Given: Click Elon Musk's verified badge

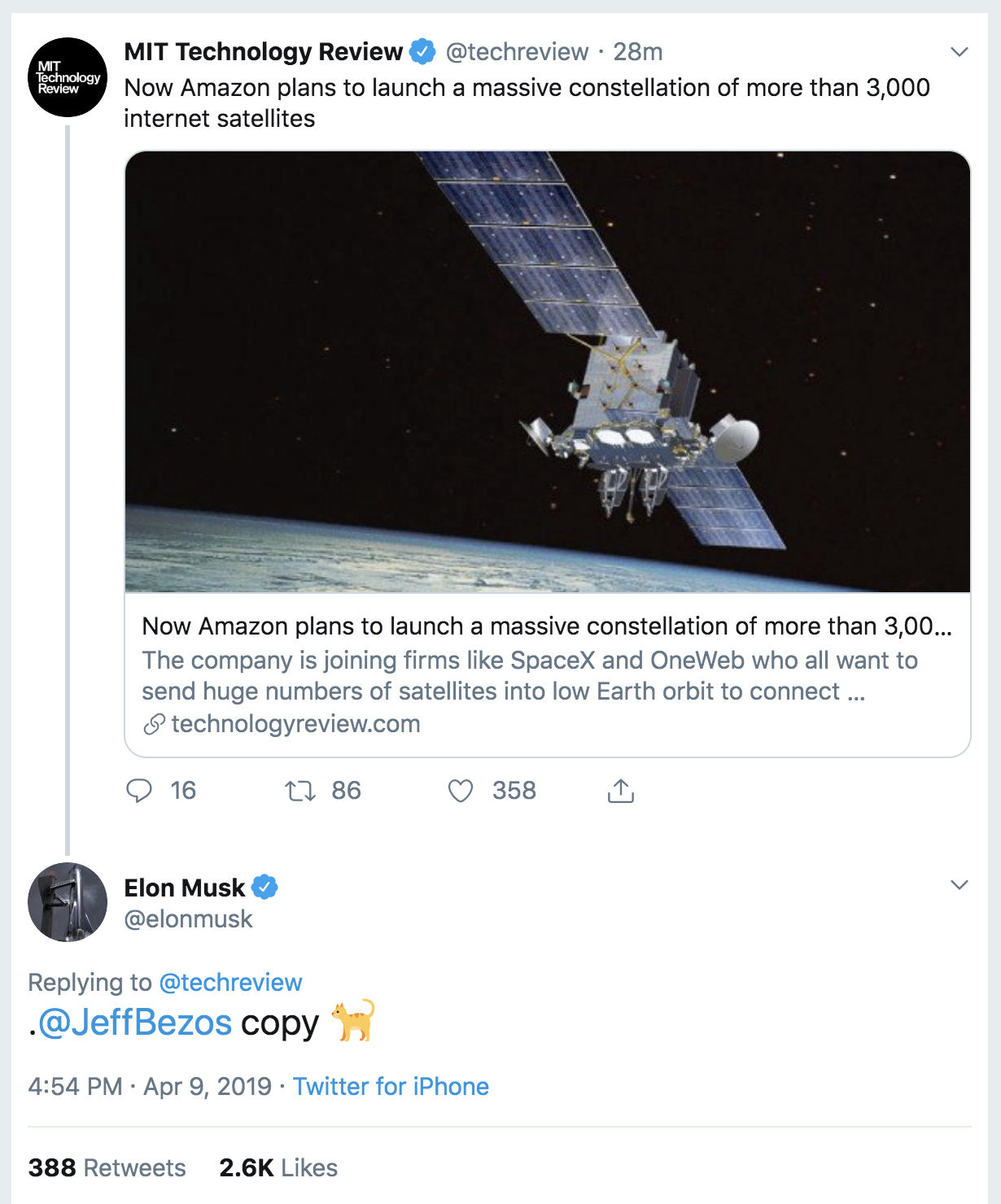Looking at the screenshot, I should [264, 887].
